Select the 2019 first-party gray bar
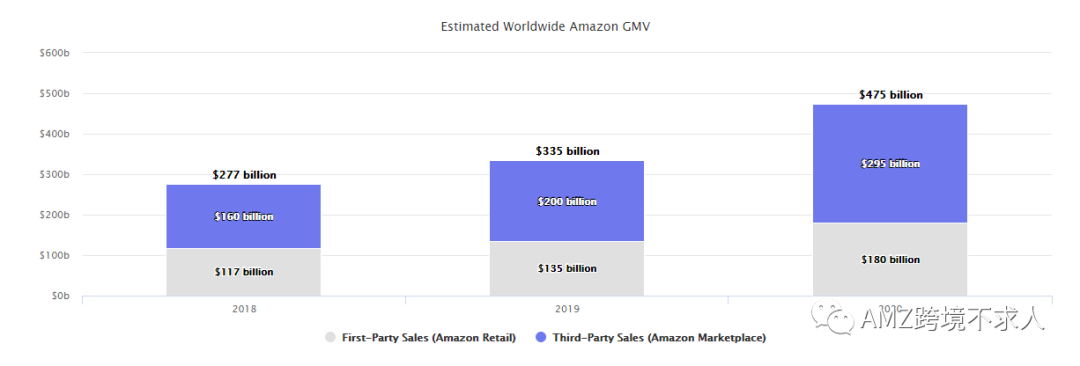The height and width of the screenshot is (366, 1080). [567, 269]
